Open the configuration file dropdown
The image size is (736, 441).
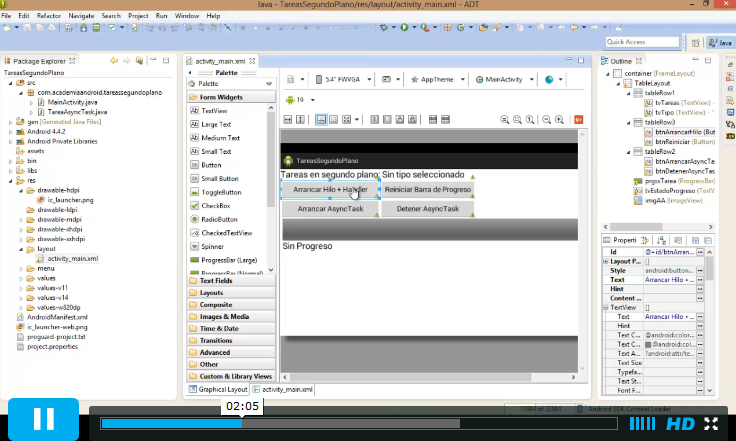[296, 79]
